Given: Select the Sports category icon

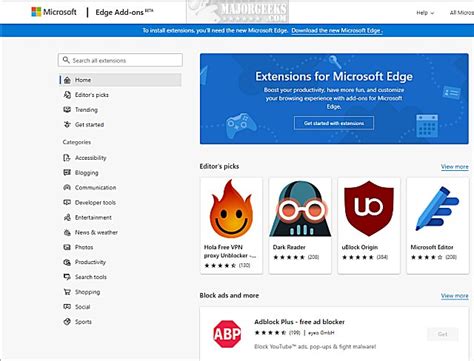Looking at the screenshot, I should 67,322.
